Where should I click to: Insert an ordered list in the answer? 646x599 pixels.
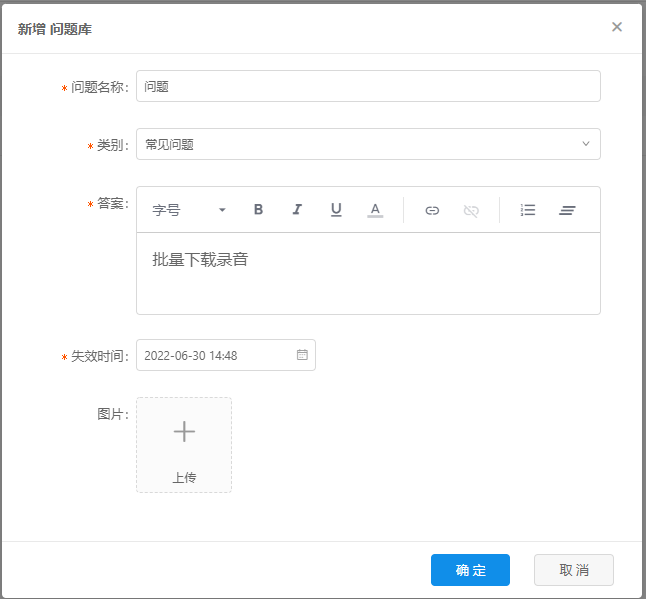[528, 210]
